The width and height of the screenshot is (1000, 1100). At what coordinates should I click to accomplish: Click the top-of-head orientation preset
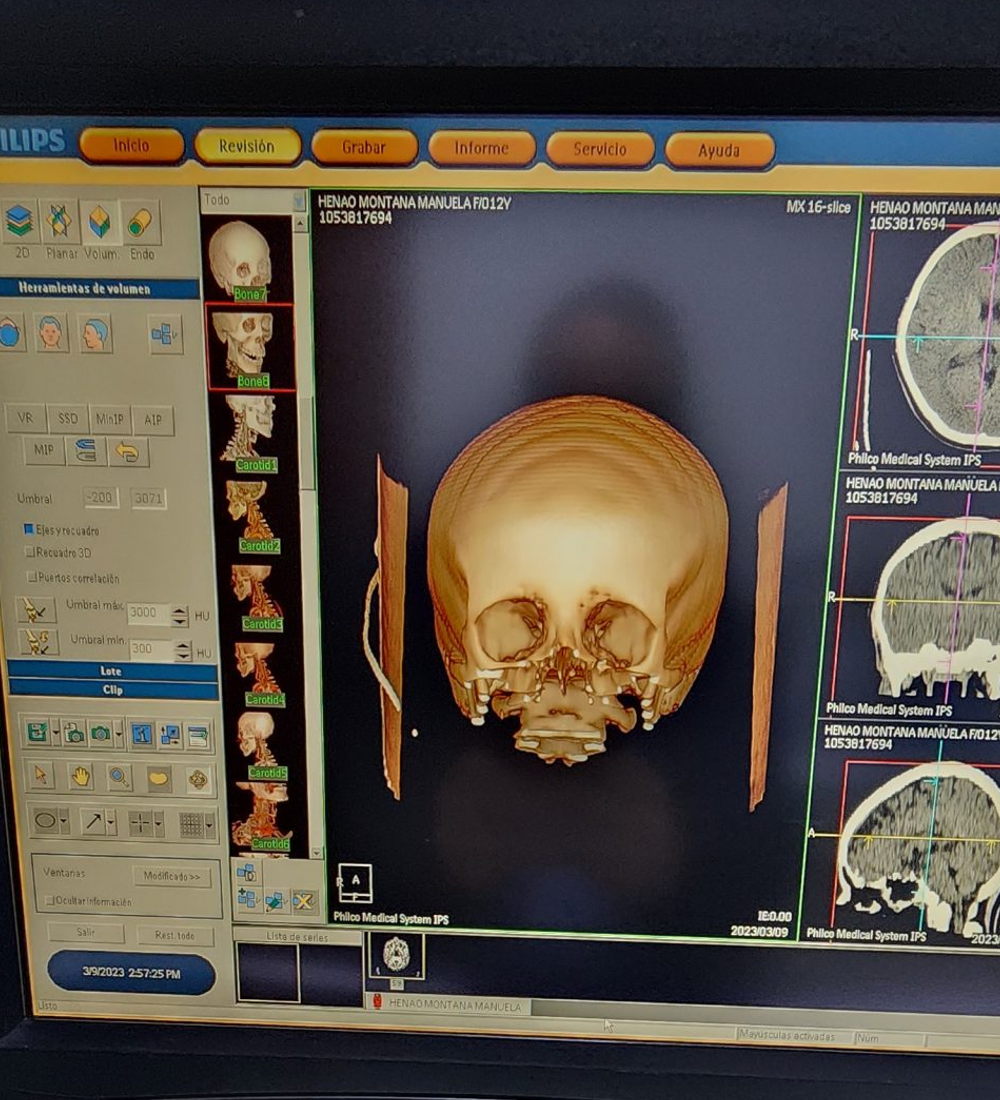[10, 332]
